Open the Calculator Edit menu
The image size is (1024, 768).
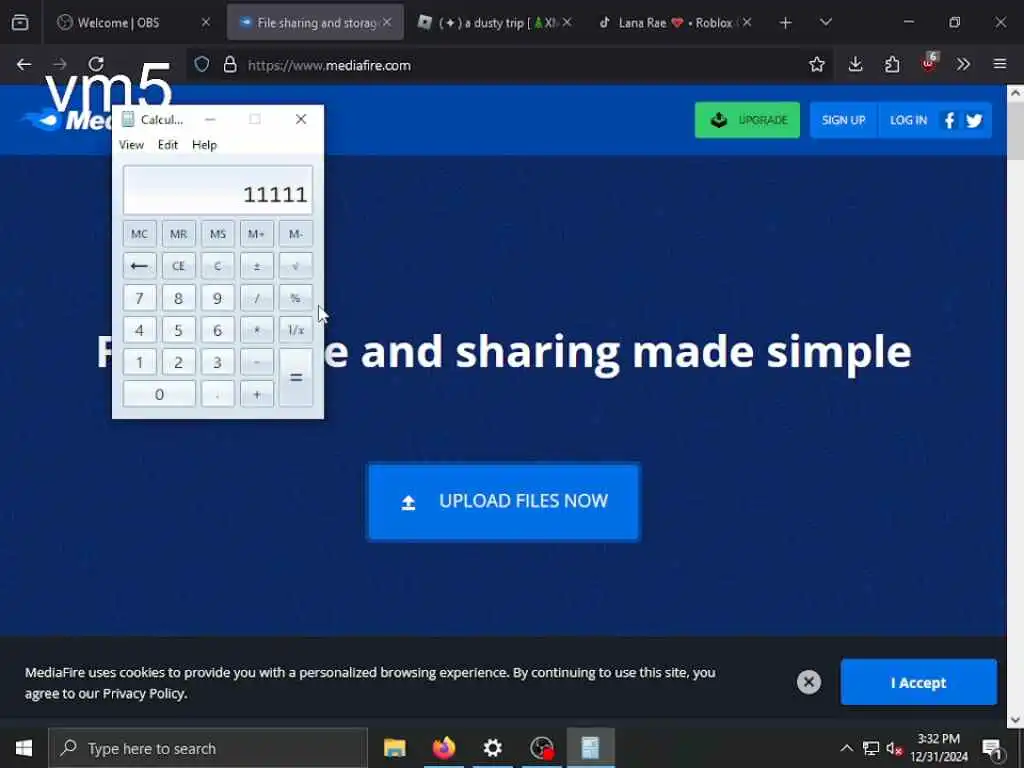(168, 145)
